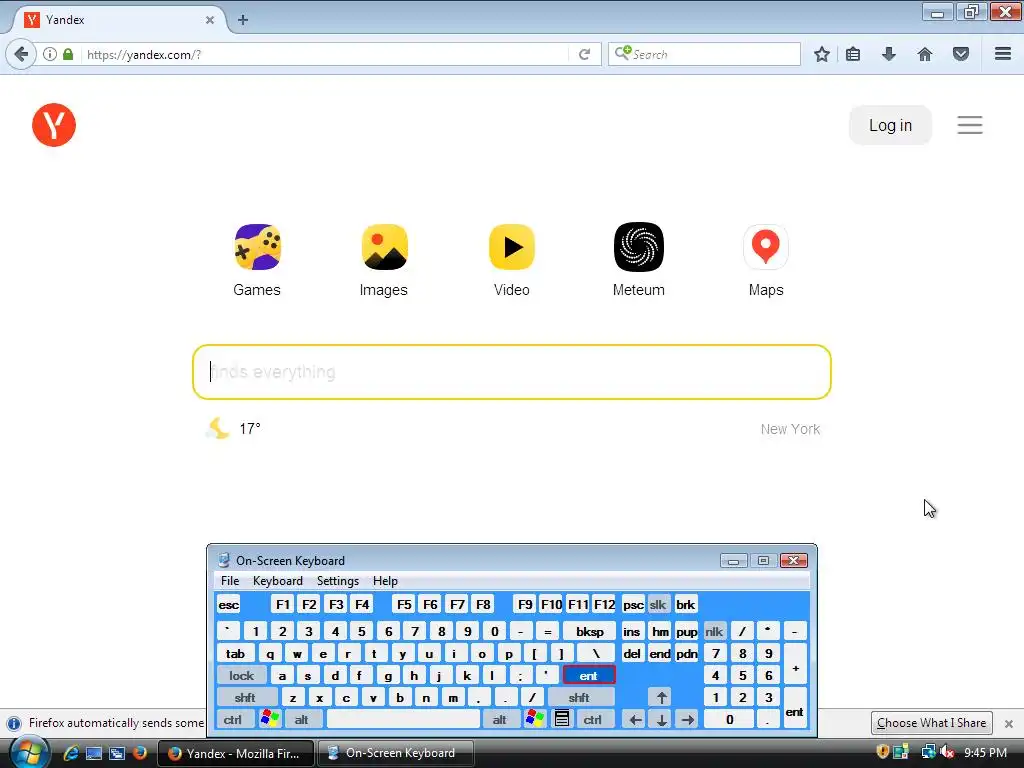Screen dimensions: 1024x768
Task: Toggle the left shft key
Action: [x=245, y=697]
